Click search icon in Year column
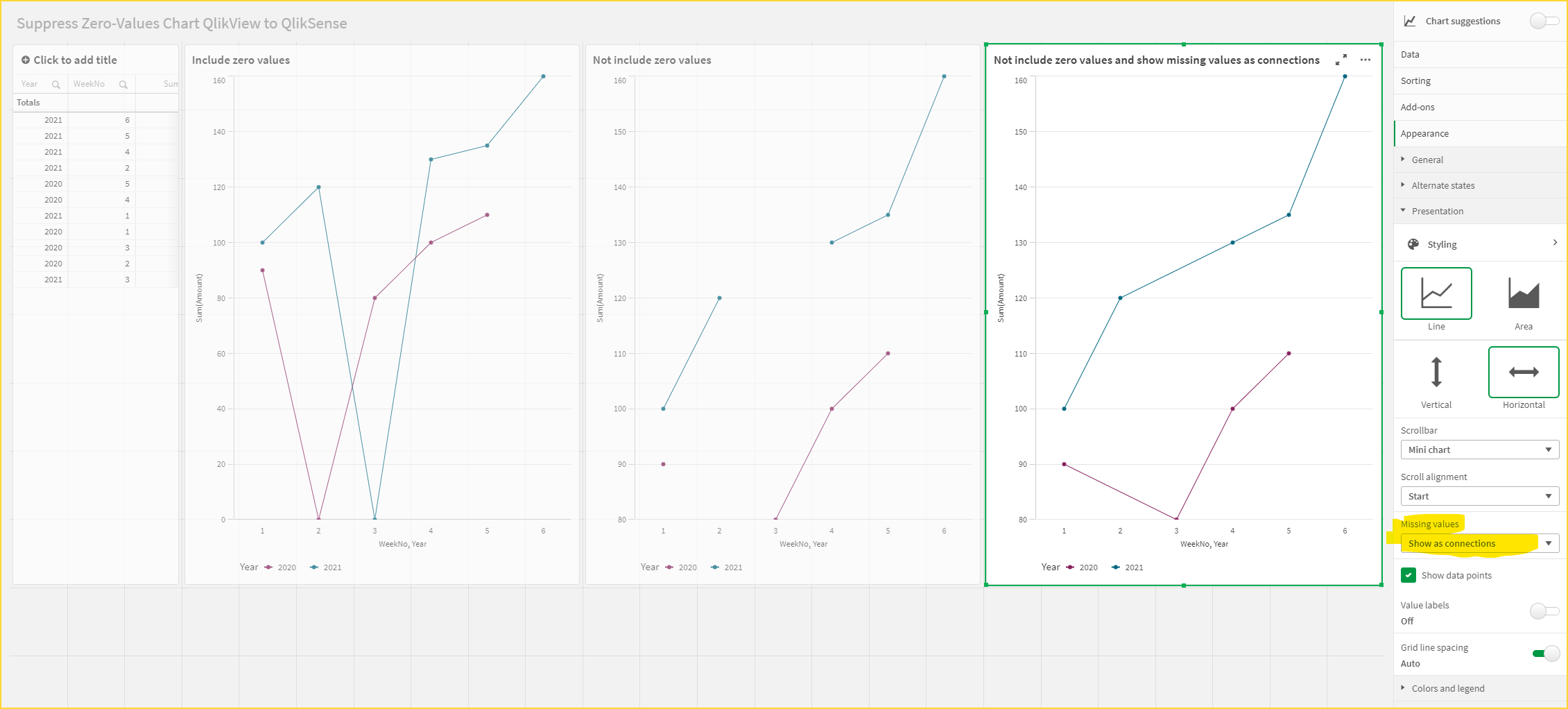This screenshot has width=1568, height=709. pos(56,85)
